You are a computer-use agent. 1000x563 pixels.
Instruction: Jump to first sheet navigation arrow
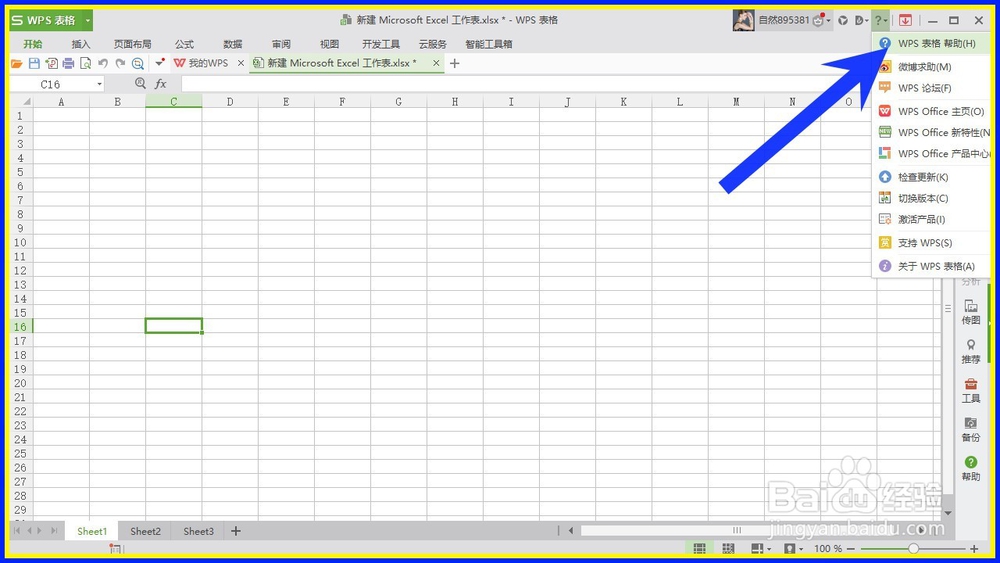click(17, 530)
